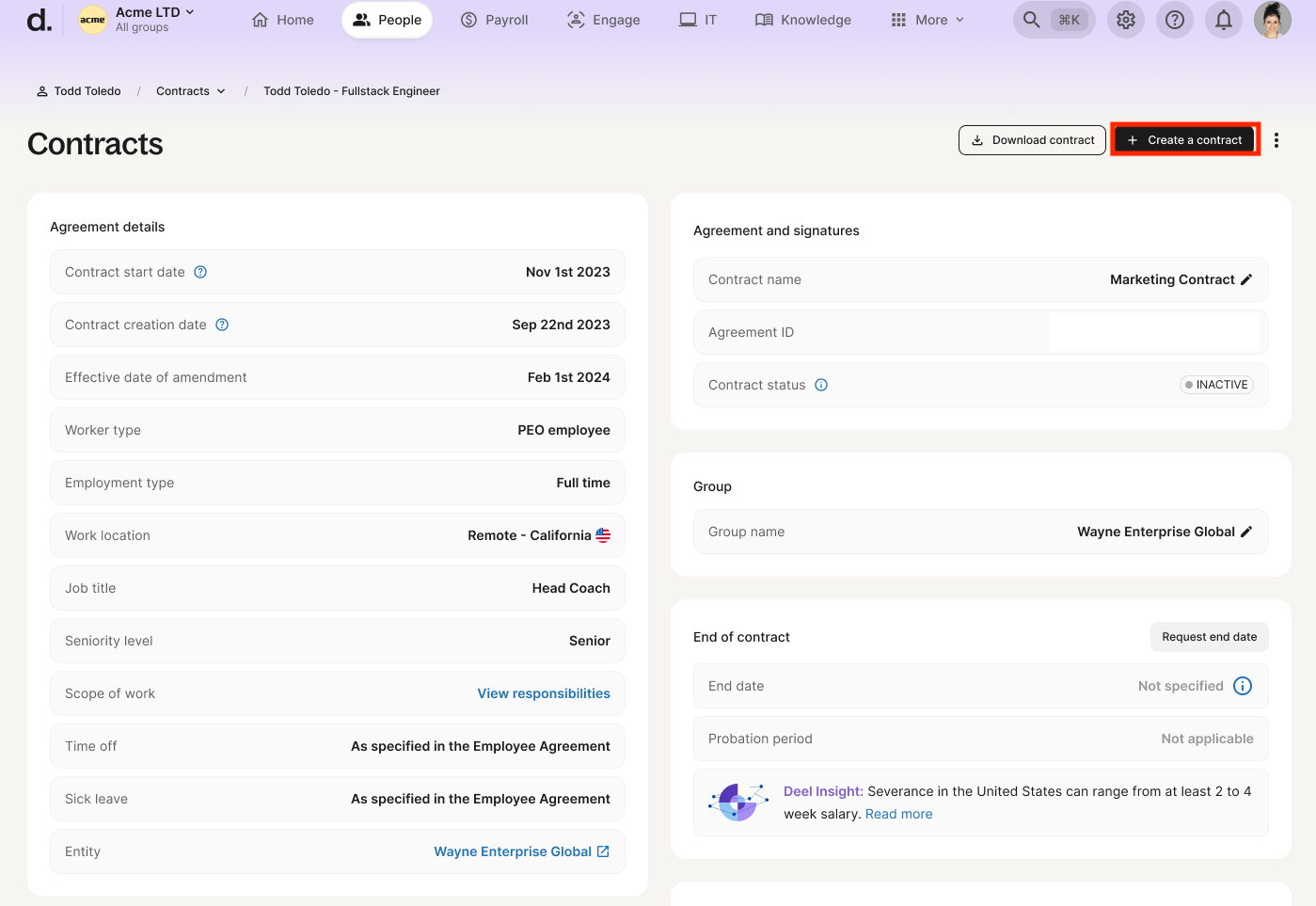The height and width of the screenshot is (906, 1316).
Task: Open the notifications bell
Action: tap(1223, 20)
